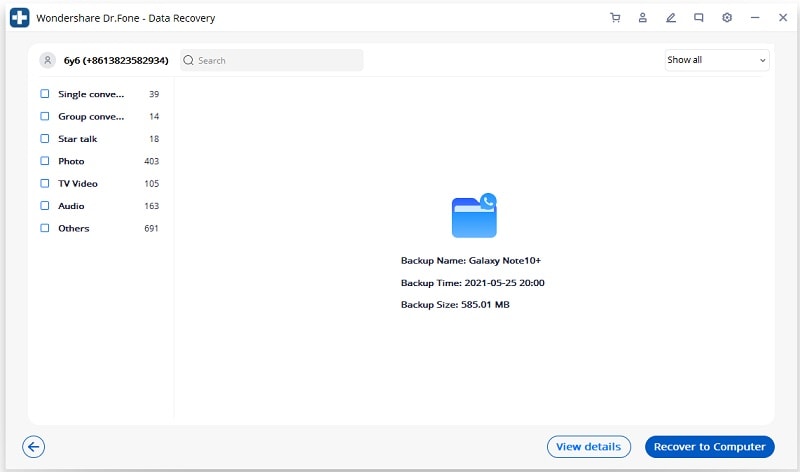Image resolution: width=800 pixels, height=472 pixels.
Task: Click the Photo count 403
Action: point(152,161)
